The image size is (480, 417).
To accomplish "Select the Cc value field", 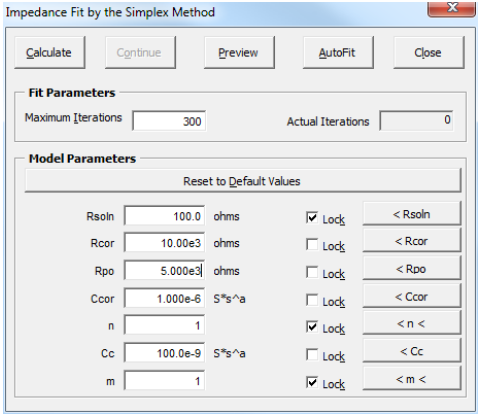I will pyautogui.click(x=164, y=353).
